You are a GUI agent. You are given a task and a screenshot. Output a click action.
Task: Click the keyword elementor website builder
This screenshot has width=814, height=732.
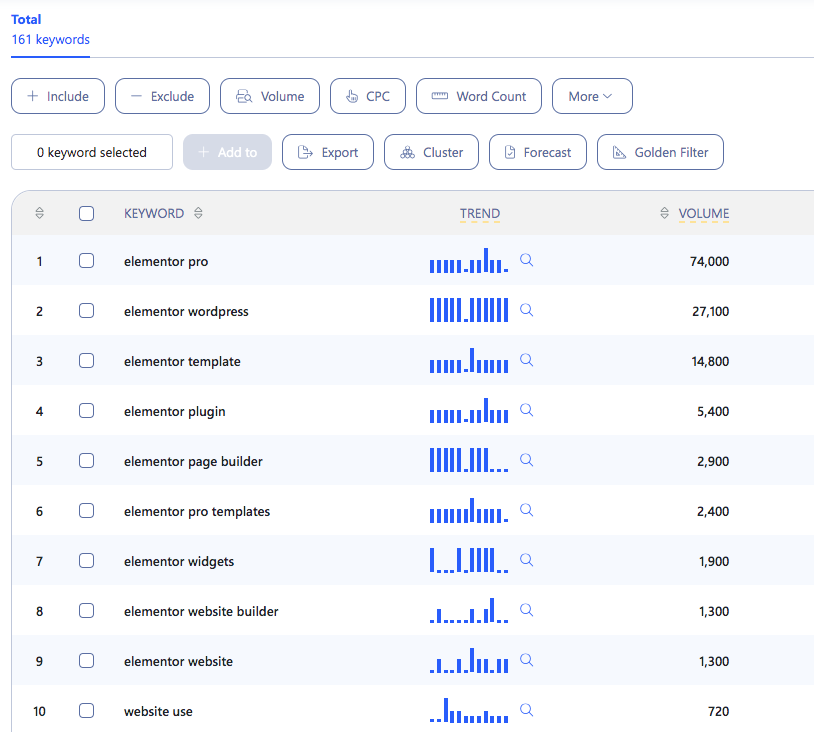click(x=201, y=612)
